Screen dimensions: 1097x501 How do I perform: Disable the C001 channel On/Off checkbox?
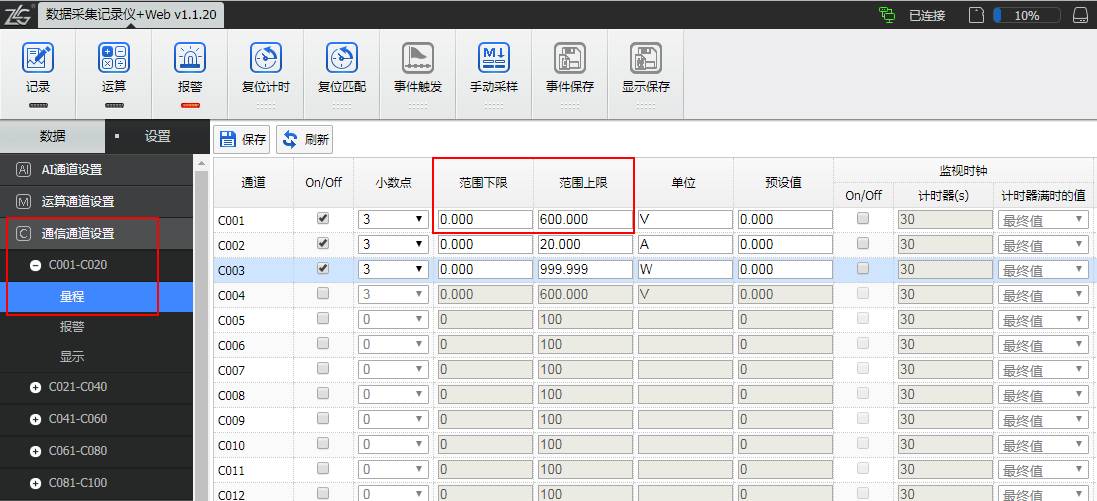click(323, 218)
